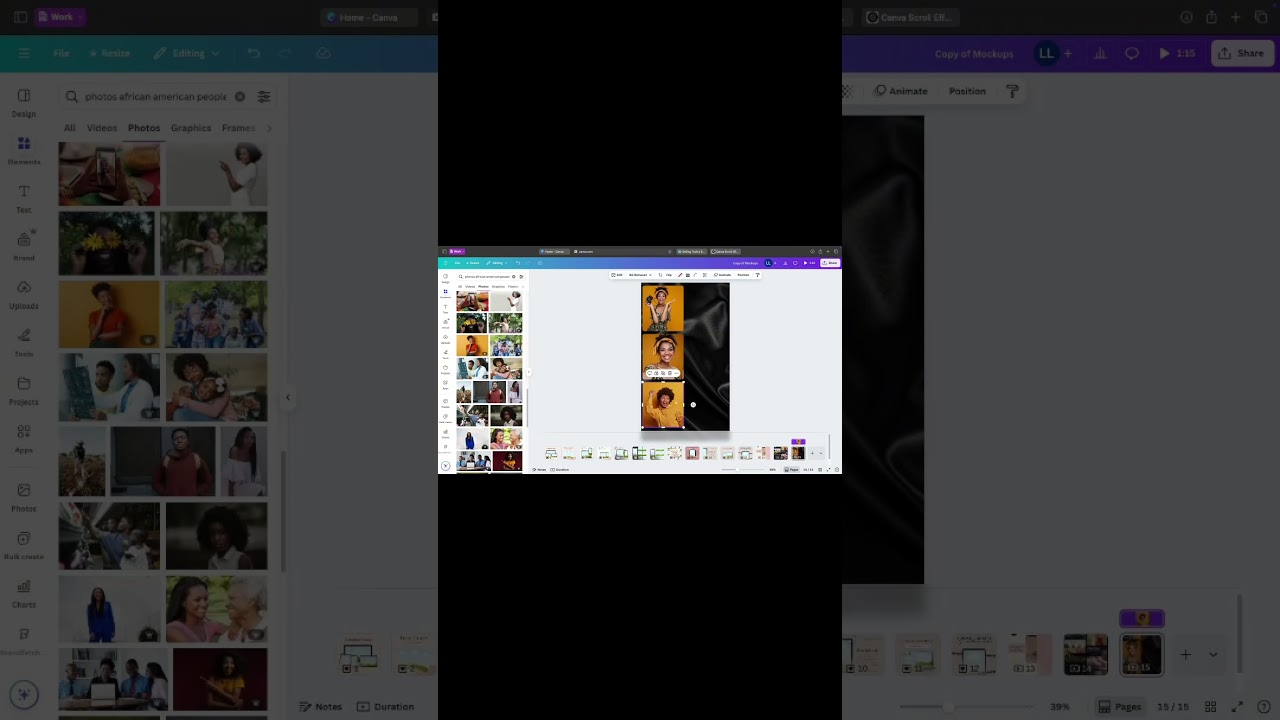Screen dimensions: 1280x720
Task: Open Projects in blurred backdrop sidebar
Action: tap(24, 390)
